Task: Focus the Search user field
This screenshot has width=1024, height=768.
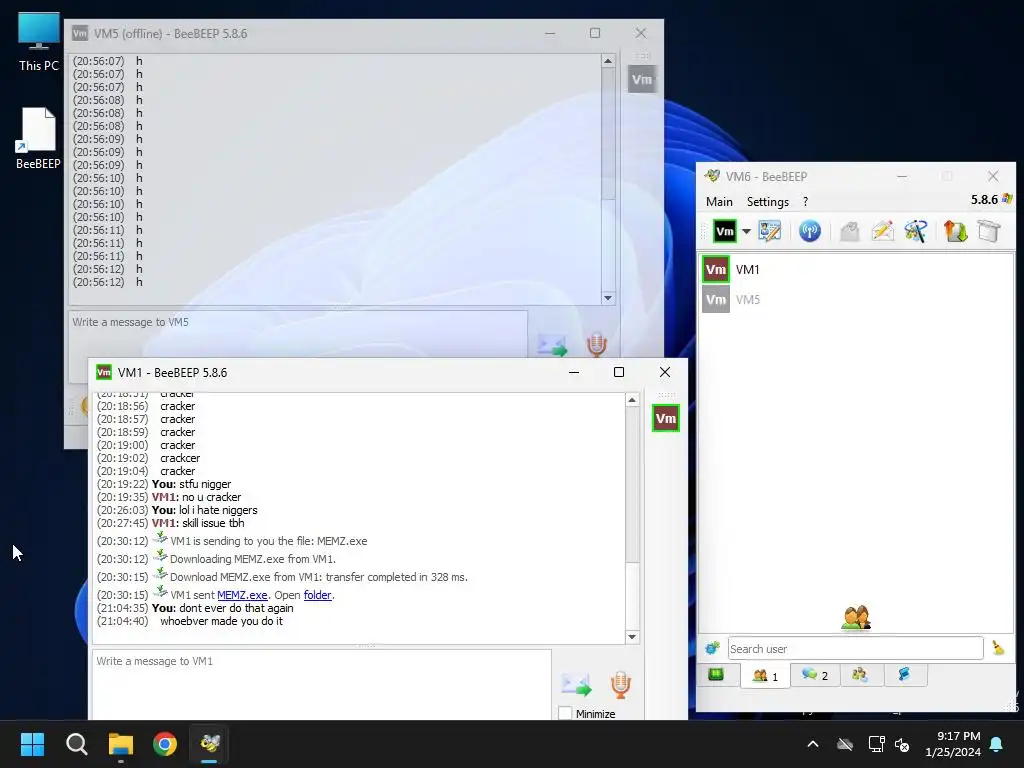Action: pos(856,648)
